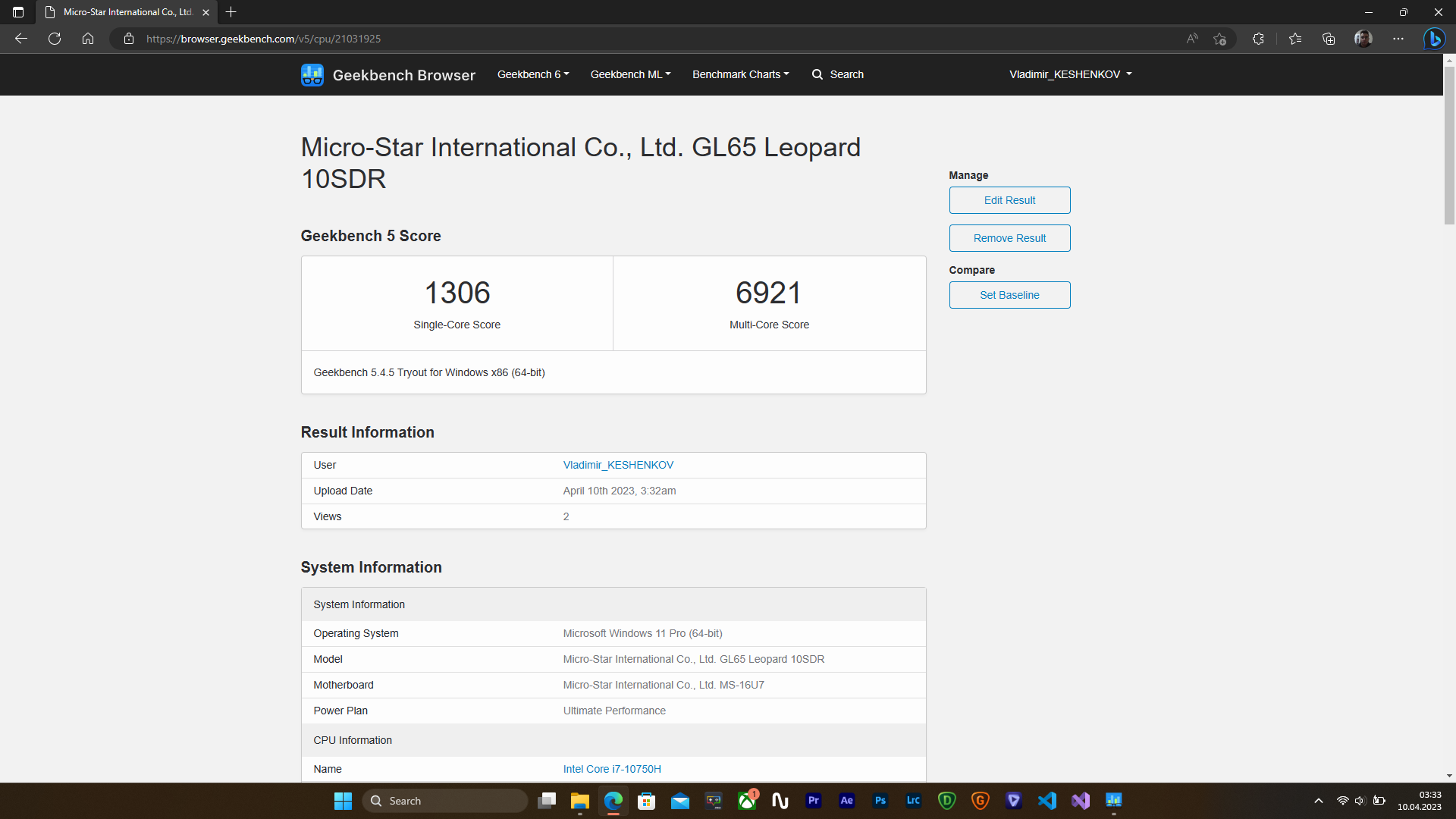Viewport: 1456px width, 819px height.
Task: Open the browser home page
Action: pyautogui.click(x=88, y=39)
